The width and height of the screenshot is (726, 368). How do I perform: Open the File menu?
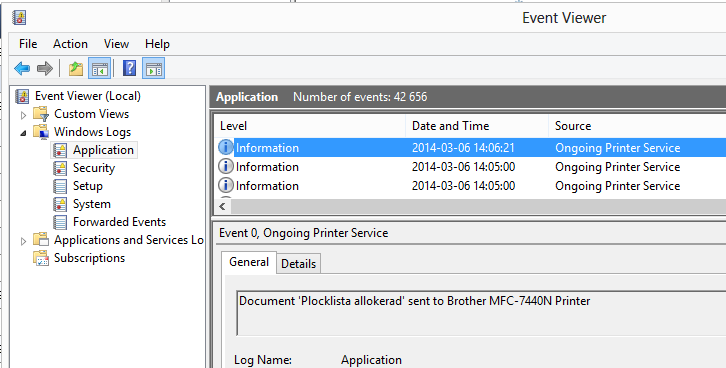[x=28, y=44]
